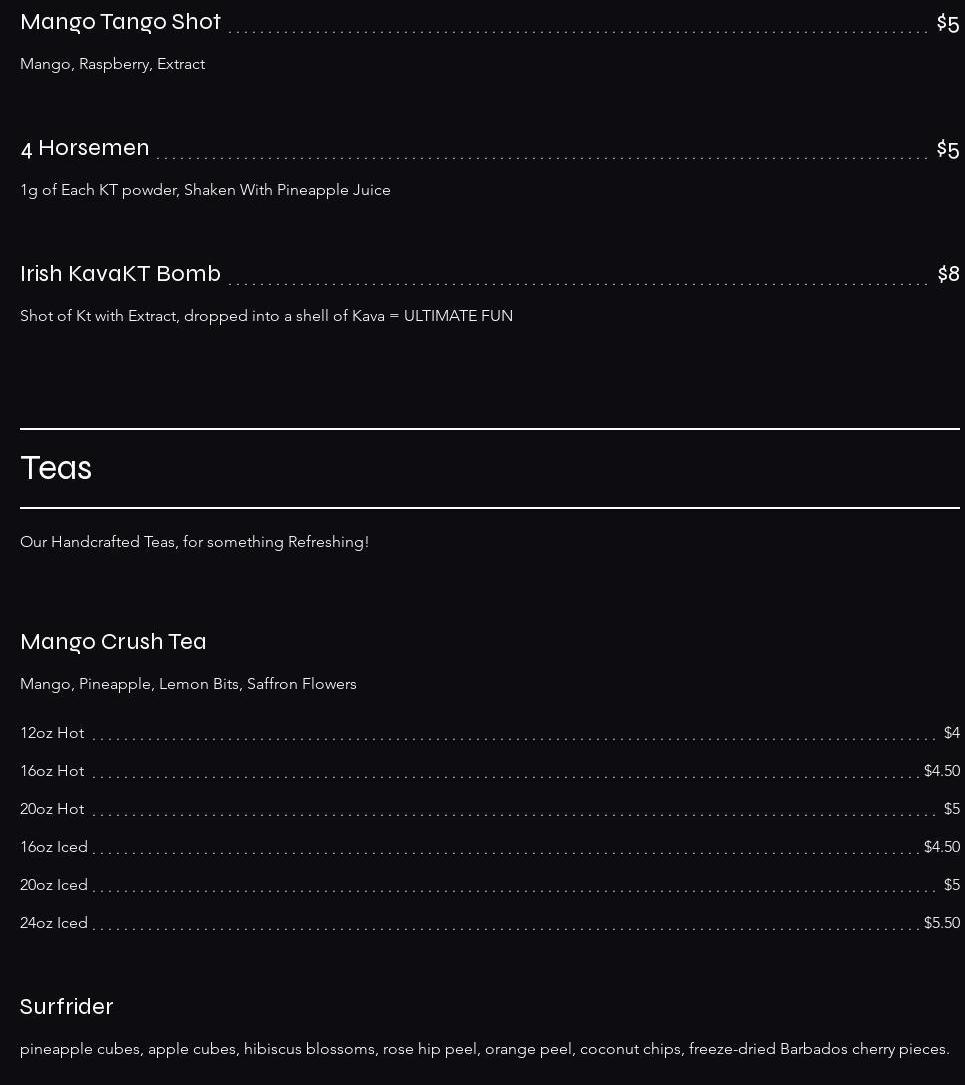This screenshot has width=965, height=1085.
Task: Click the Handcrafted Teas subtitle text
Action: 194,542
